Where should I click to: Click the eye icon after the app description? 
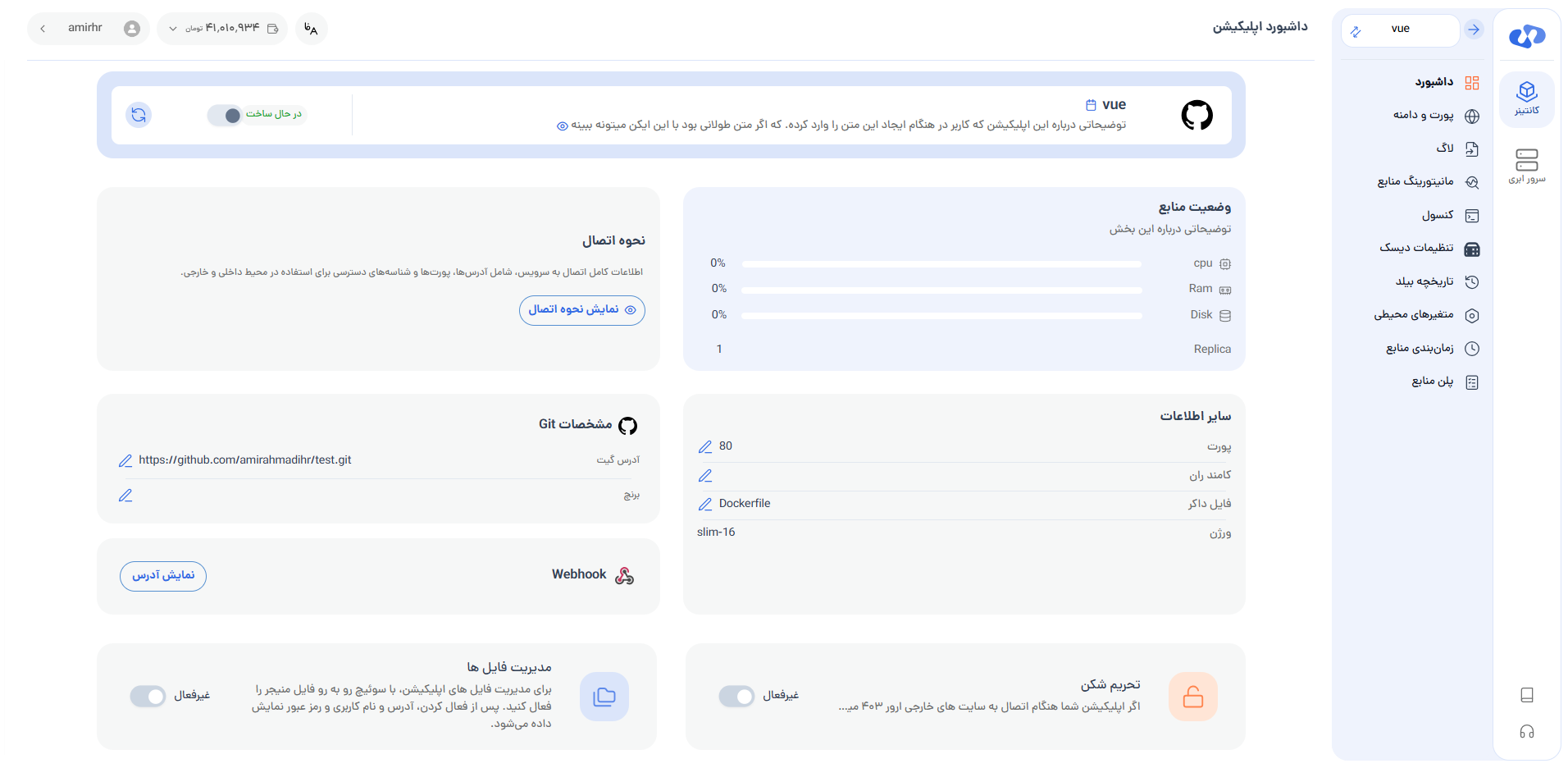pyautogui.click(x=563, y=126)
